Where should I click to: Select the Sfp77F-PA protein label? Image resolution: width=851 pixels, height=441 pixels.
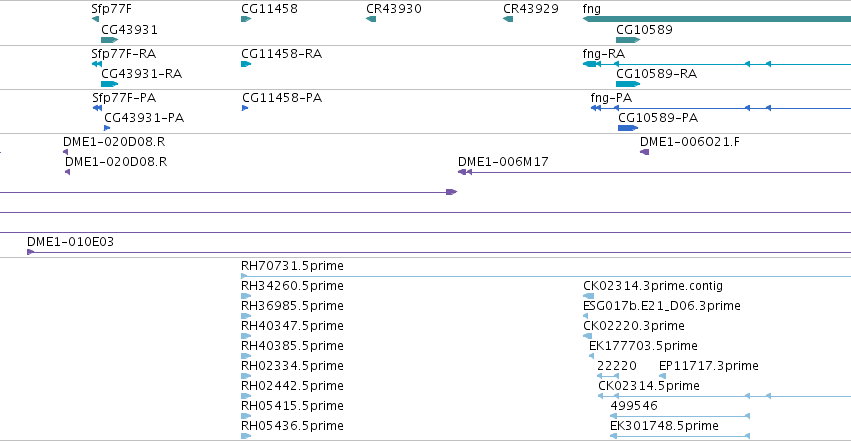[124, 98]
